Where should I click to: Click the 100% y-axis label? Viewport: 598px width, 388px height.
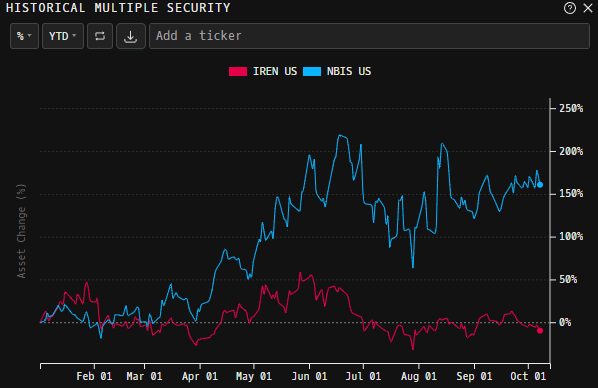[571, 237]
